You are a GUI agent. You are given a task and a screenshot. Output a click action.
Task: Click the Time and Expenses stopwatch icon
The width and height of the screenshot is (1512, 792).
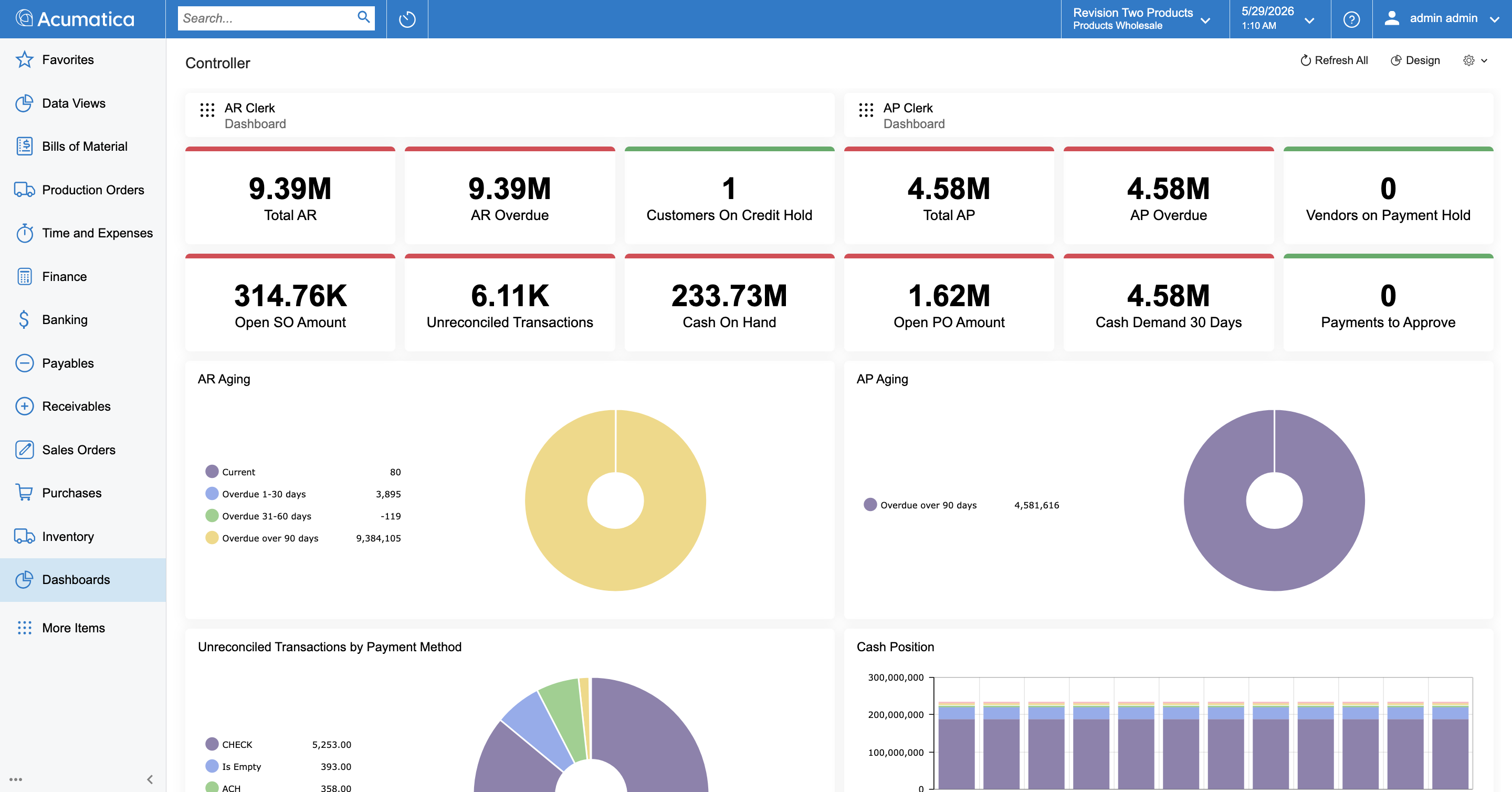[x=24, y=233]
